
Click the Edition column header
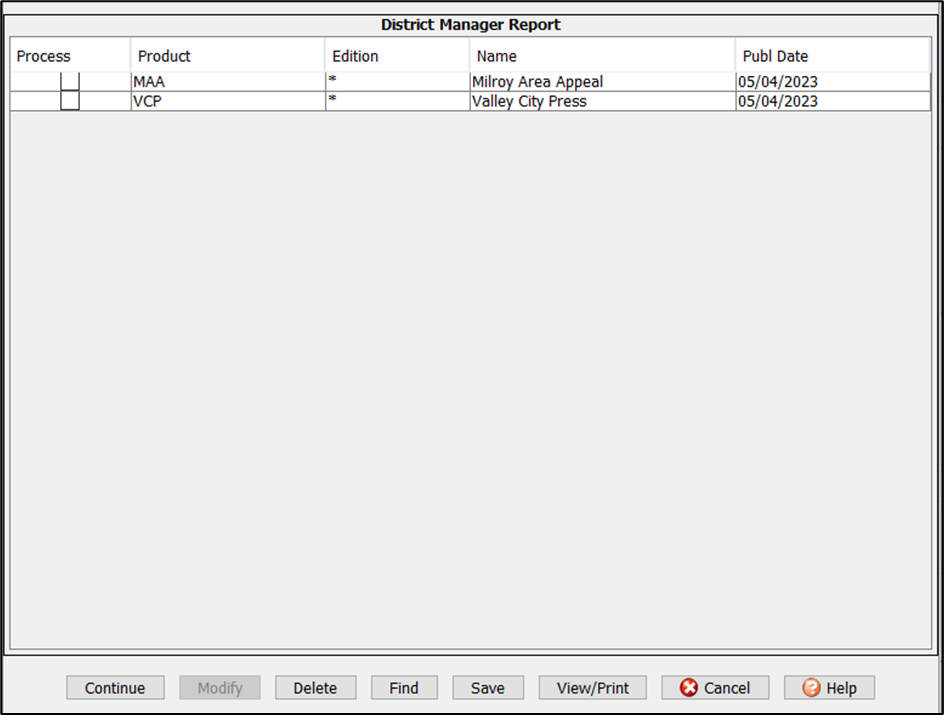pyautogui.click(x=355, y=56)
